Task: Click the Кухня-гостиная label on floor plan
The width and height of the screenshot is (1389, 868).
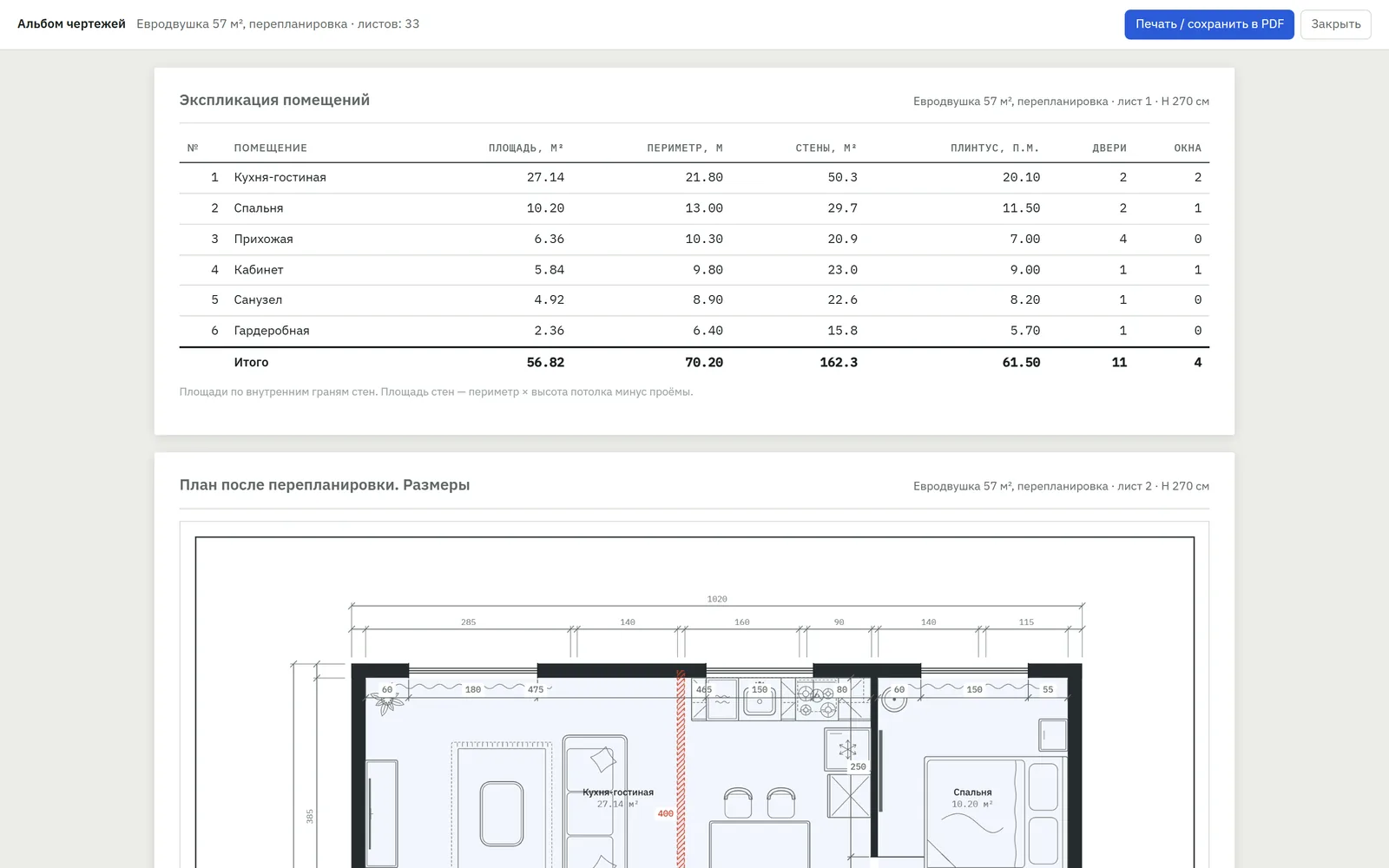Action: 618,792
